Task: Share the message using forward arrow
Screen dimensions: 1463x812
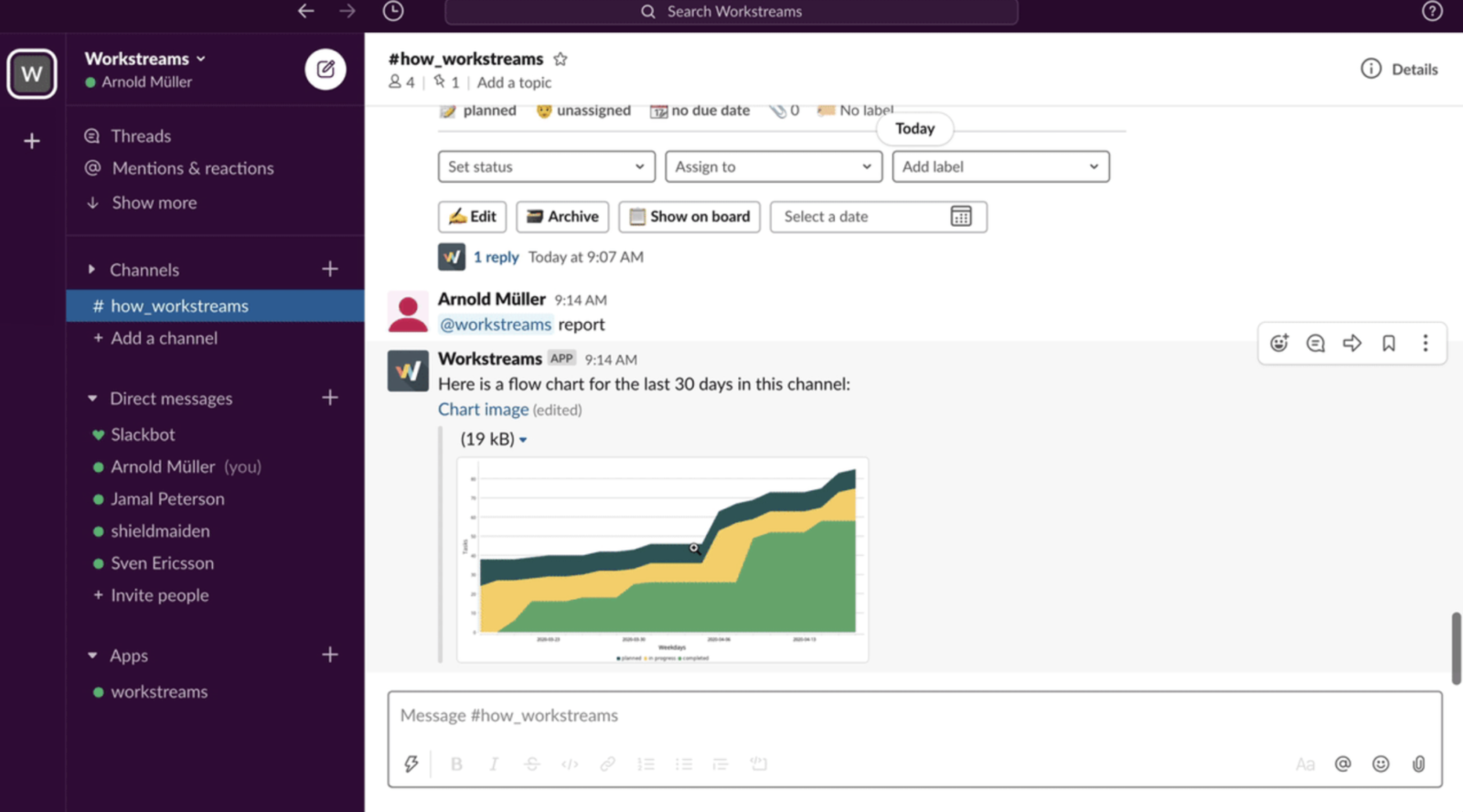Action: (x=1352, y=343)
